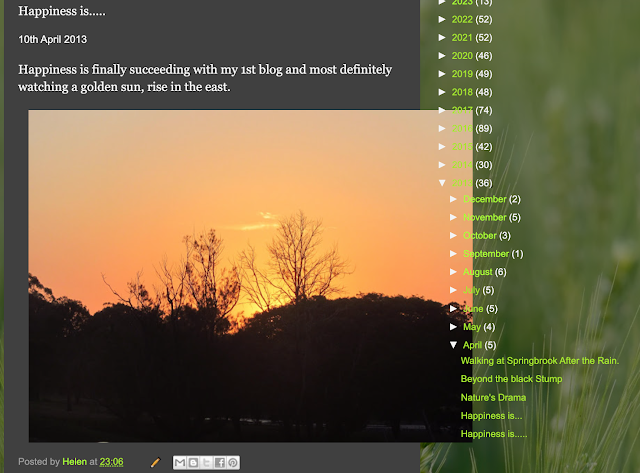
Task: Share post to Twitter icon
Action: click(207, 462)
